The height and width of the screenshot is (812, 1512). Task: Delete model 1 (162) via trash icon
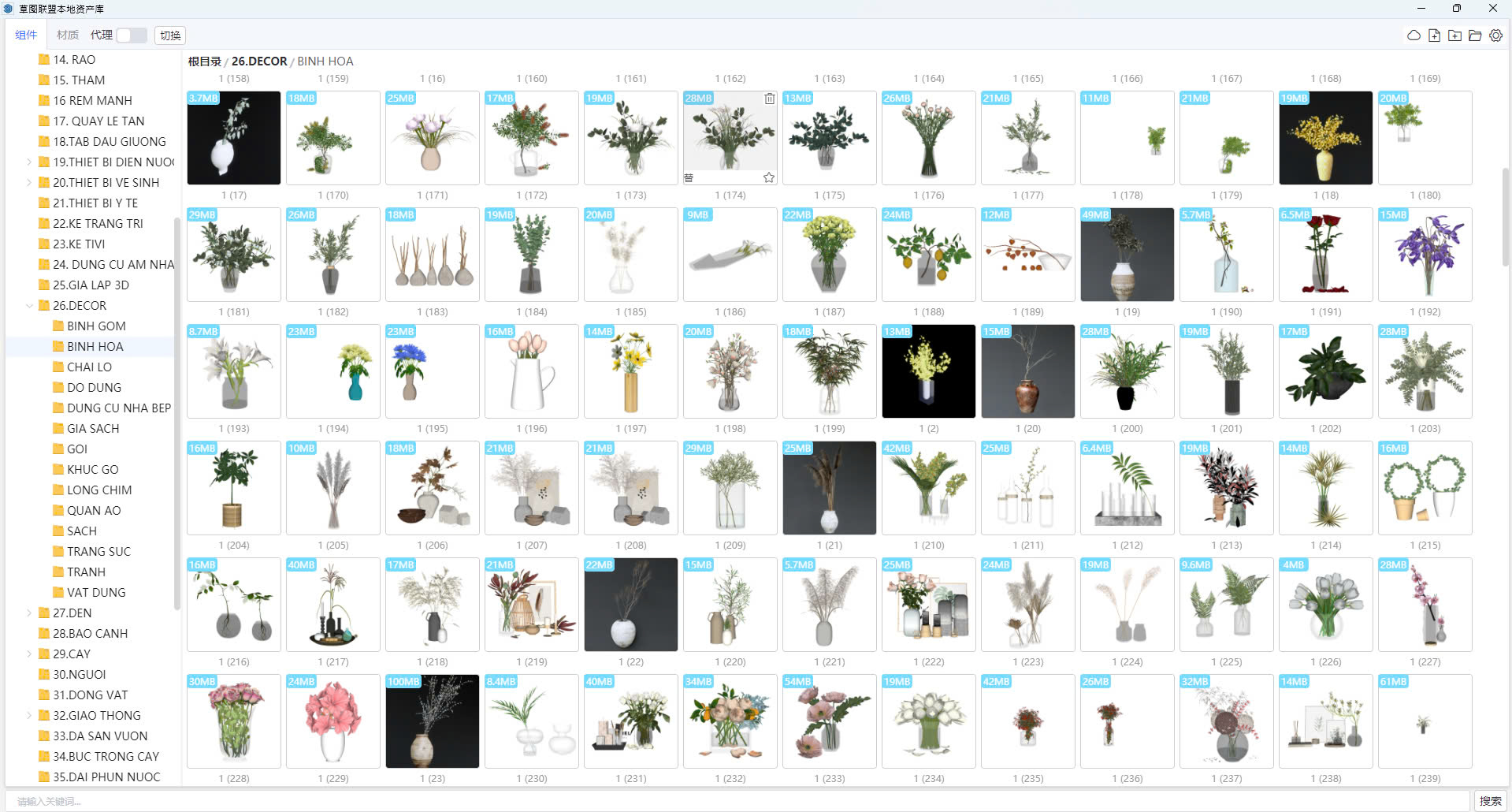point(769,99)
